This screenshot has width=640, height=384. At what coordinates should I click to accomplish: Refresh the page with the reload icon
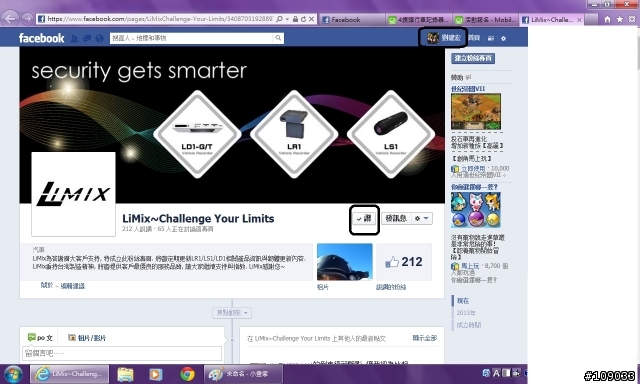pos(303,19)
